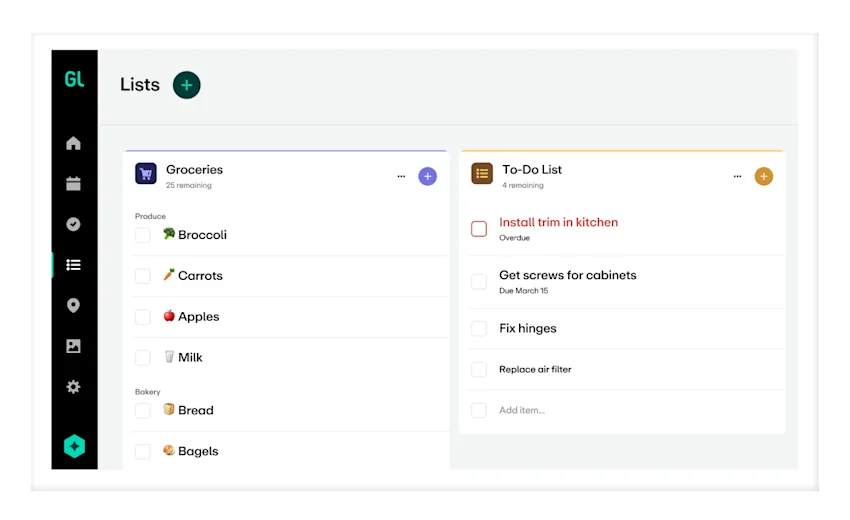This screenshot has width=850, height=520.
Task: Click the Bread item text
Action: 196,410
